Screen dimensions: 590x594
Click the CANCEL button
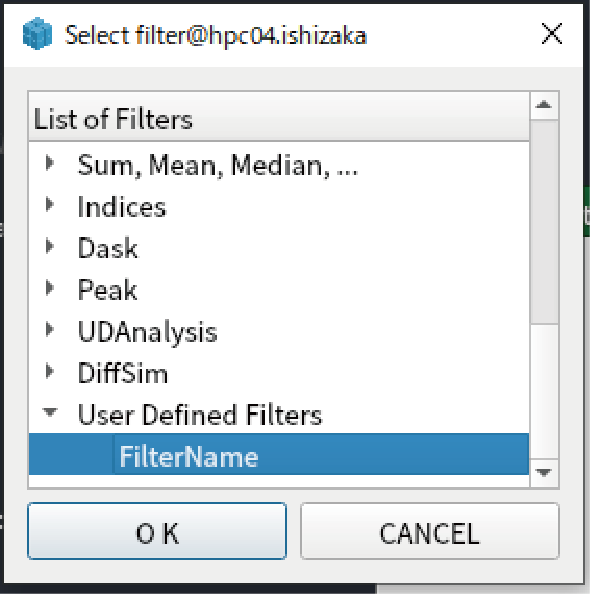(x=430, y=531)
